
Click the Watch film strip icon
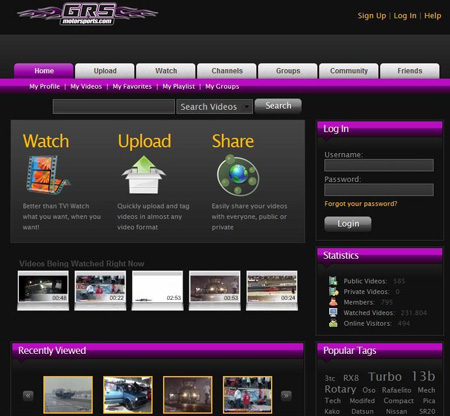click(x=48, y=175)
